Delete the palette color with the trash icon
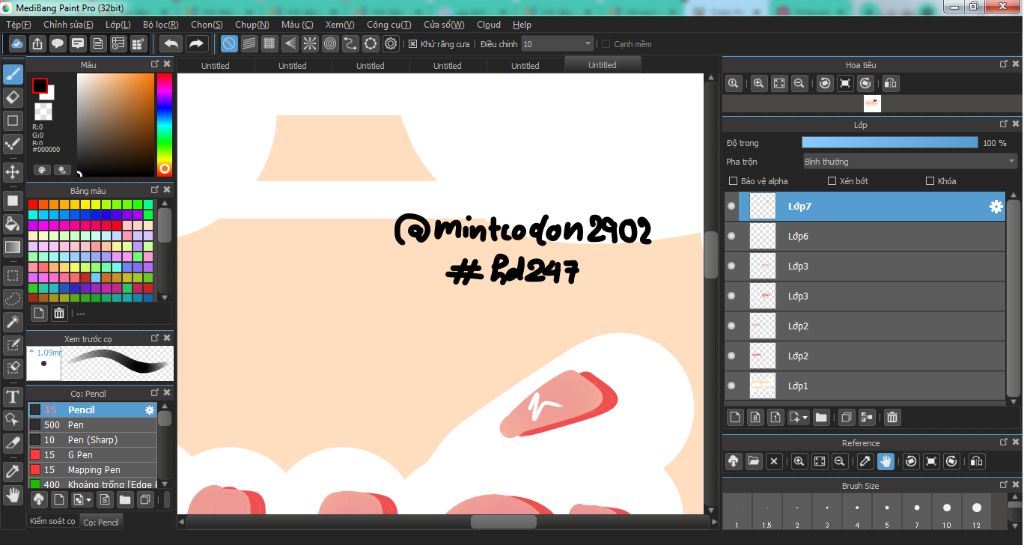This screenshot has width=1024, height=548. [59, 314]
